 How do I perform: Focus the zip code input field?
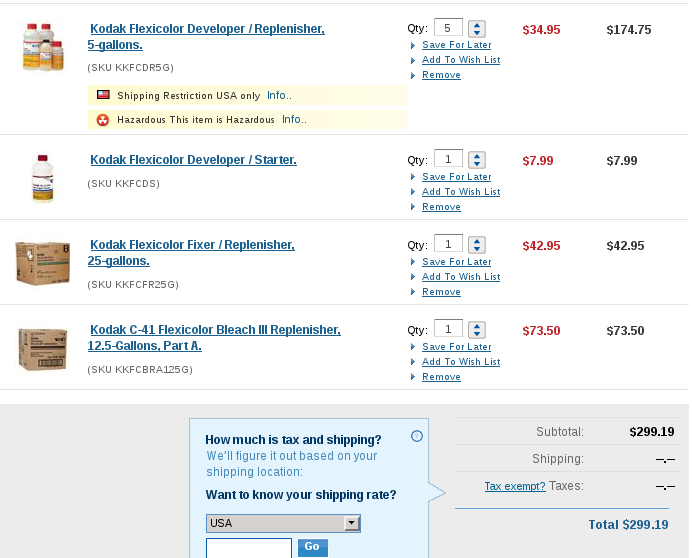[249, 548]
